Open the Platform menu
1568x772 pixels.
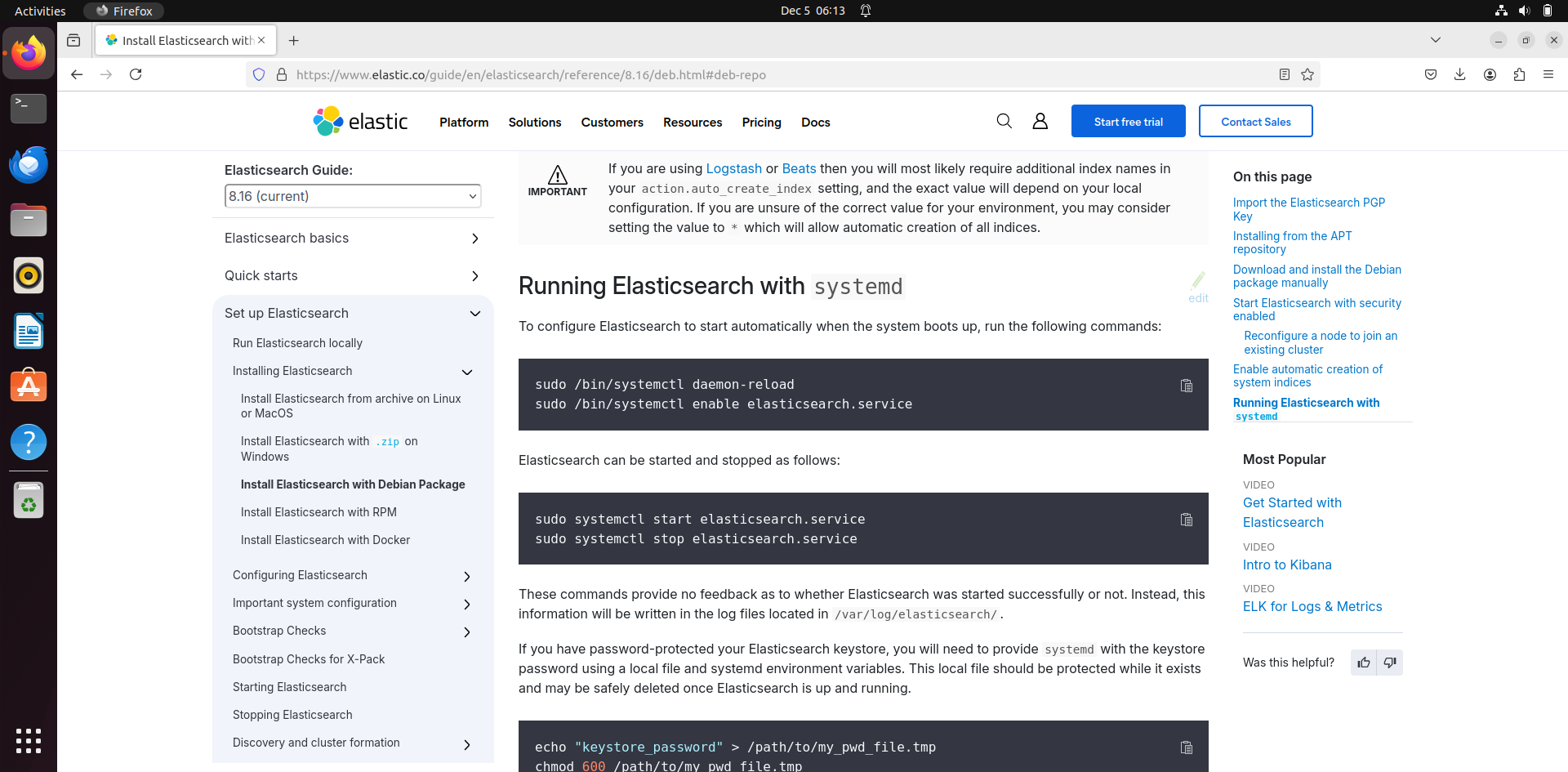464,122
